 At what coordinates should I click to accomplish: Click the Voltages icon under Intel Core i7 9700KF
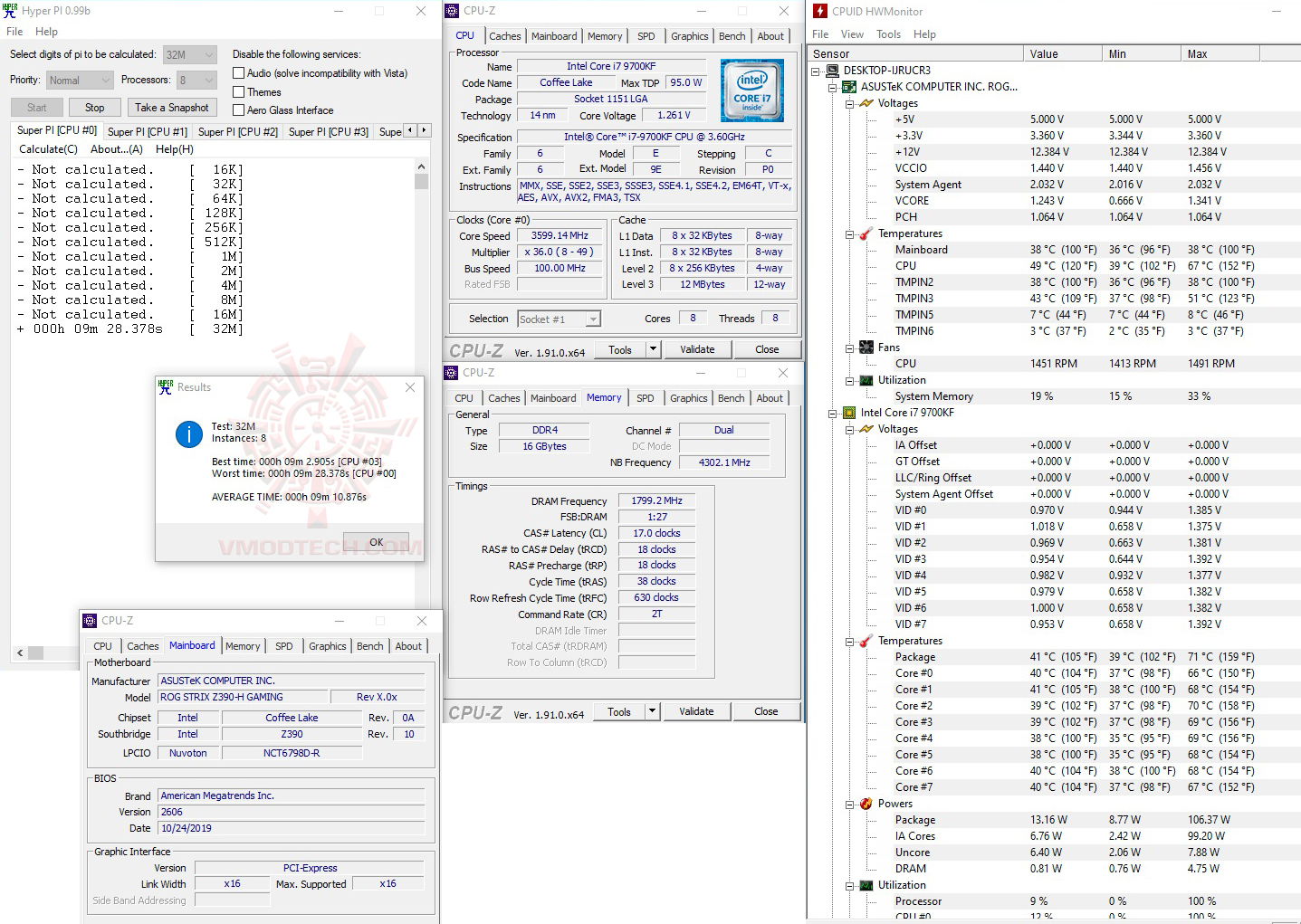pos(866,429)
